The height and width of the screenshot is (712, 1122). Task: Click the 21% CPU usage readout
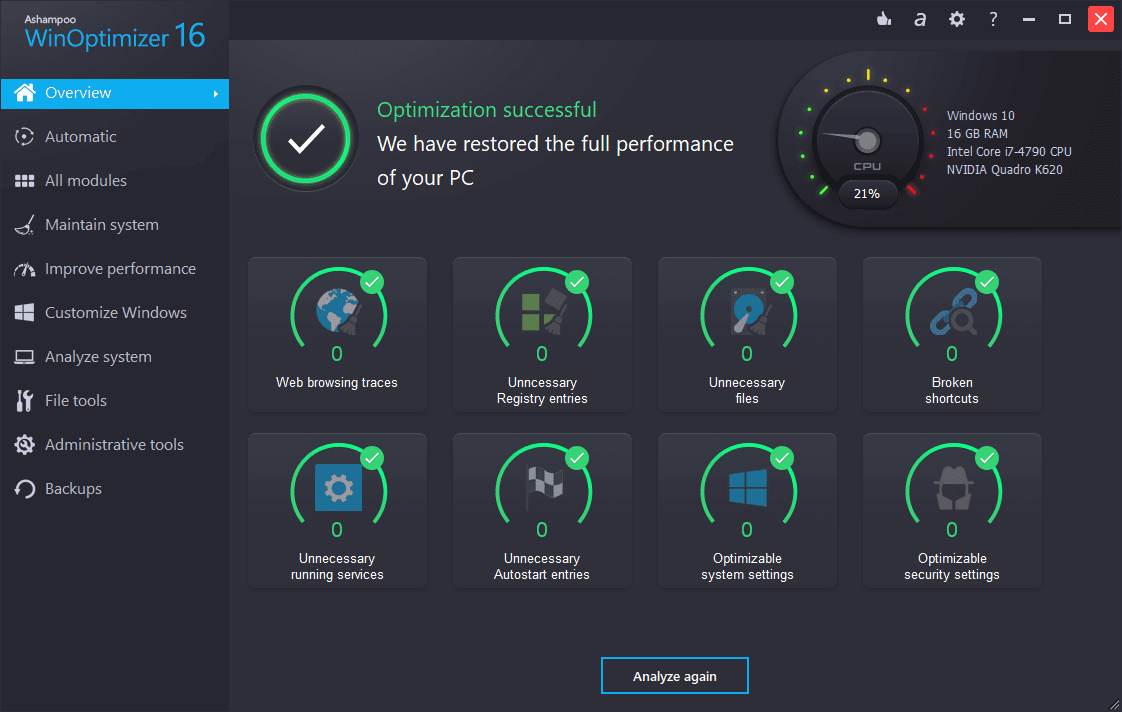[867, 194]
